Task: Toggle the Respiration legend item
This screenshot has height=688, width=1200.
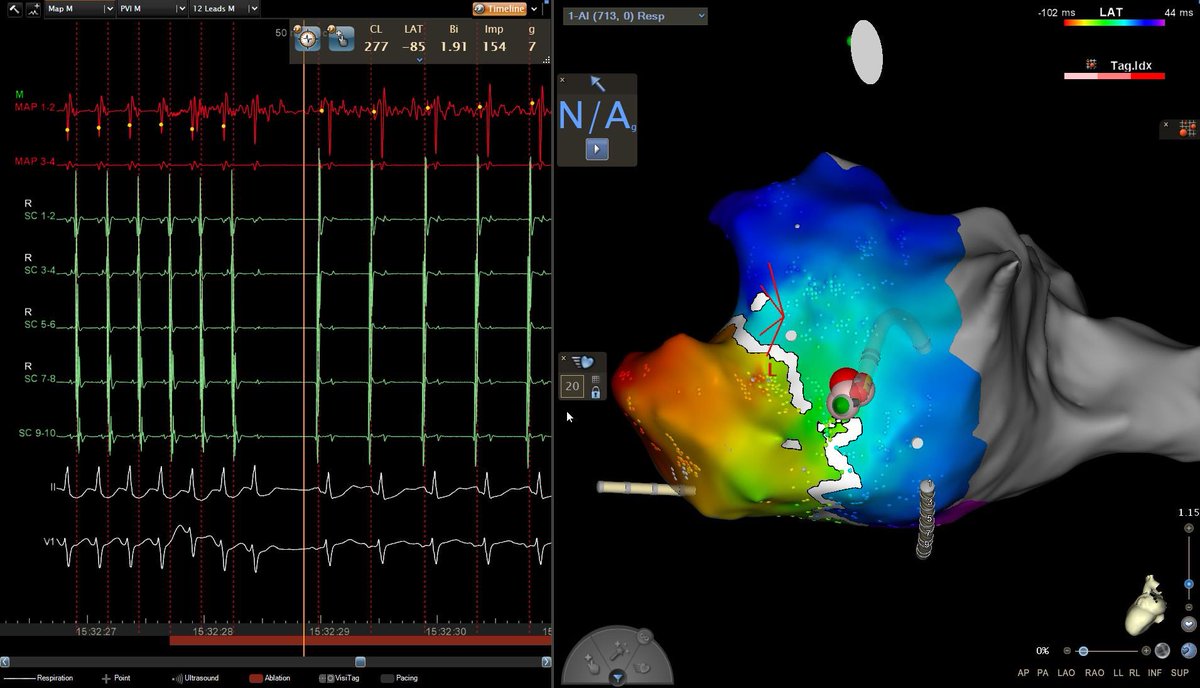Action: [x=38, y=678]
